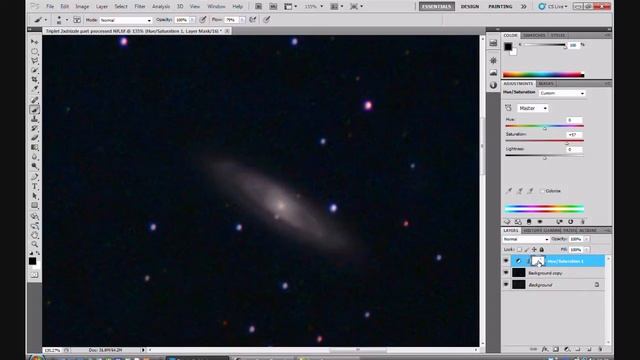Select the Dodge tool
This screenshot has width=640, height=360.
click(x=35, y=166)
